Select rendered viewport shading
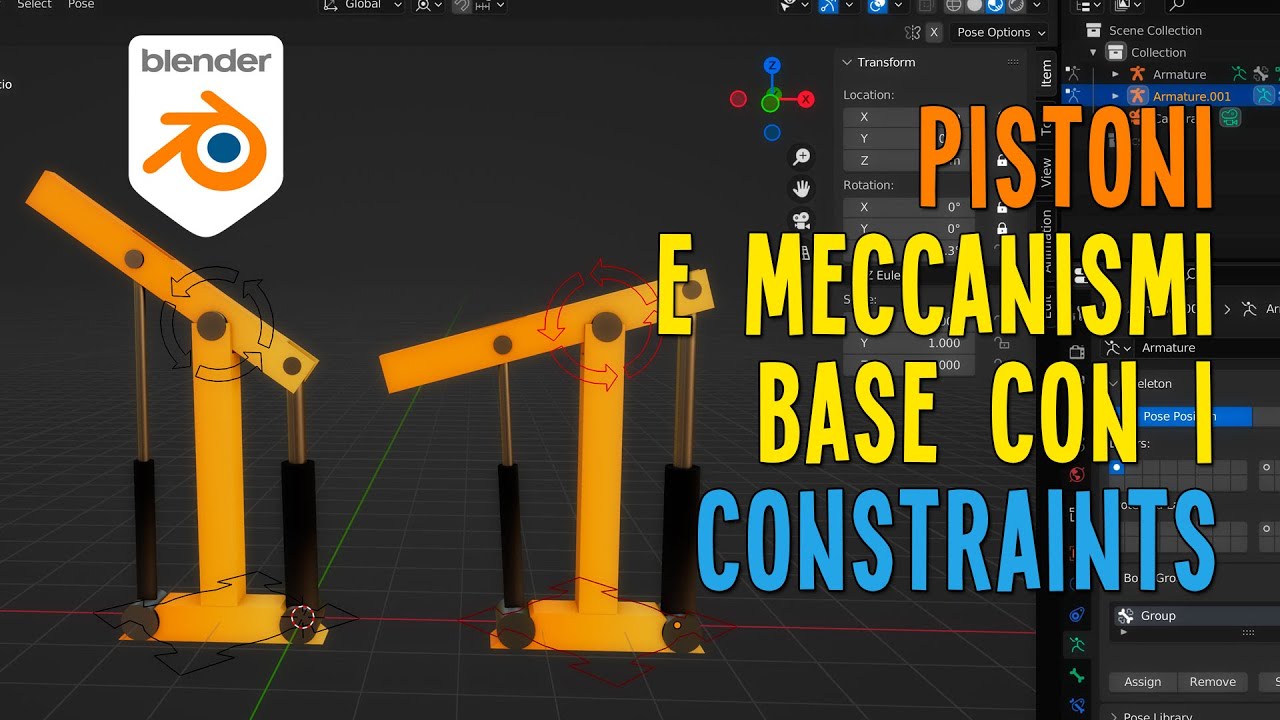Image resolution: width=1280 pixels, height=720 pixels. (x=1016, y=5)
